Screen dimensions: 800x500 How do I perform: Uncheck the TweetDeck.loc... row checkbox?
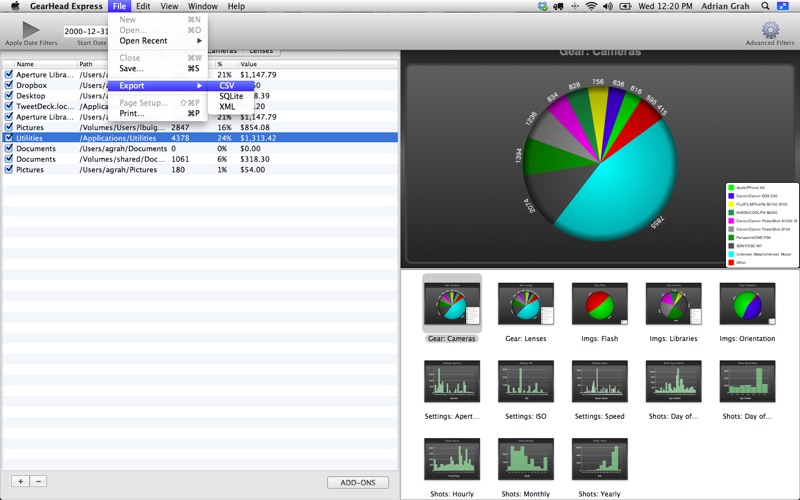click(x=9, y=106)
